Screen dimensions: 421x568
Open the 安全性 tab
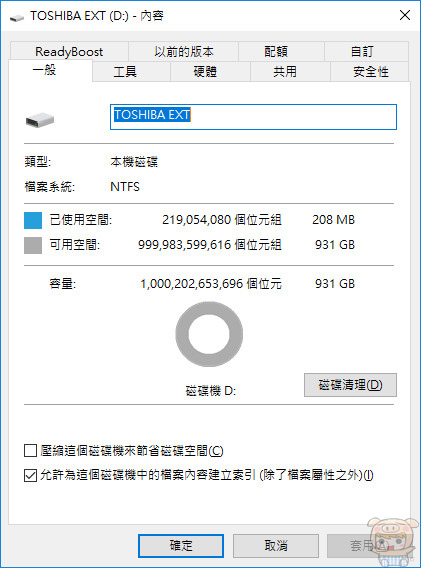pyautogui.click(x=371, y=71)
